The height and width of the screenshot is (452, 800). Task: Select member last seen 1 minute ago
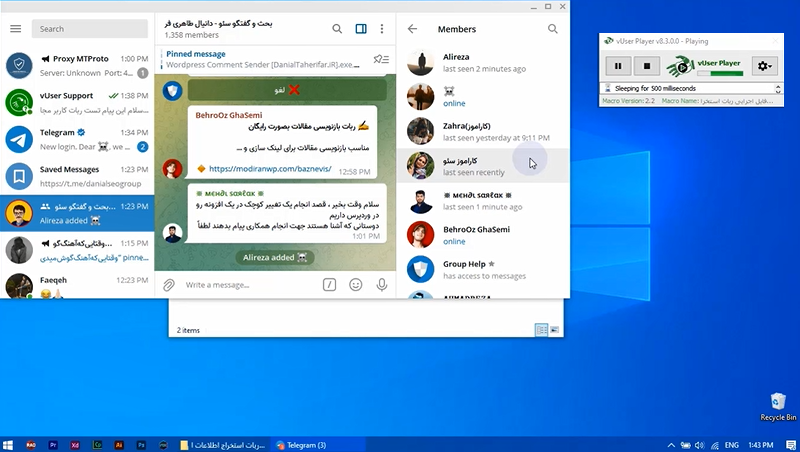tap(483, 200)
